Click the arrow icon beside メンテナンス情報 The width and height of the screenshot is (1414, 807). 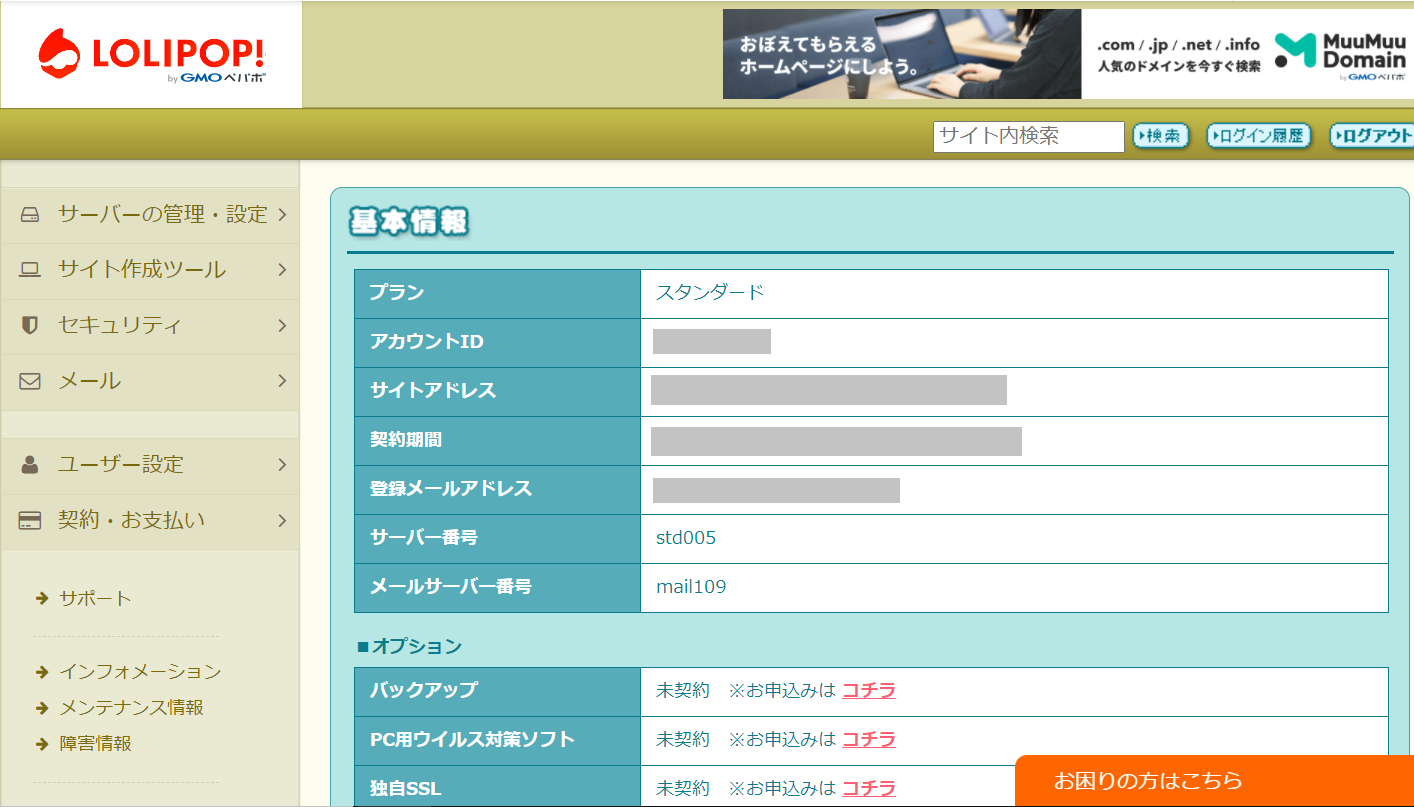(42, 708)
